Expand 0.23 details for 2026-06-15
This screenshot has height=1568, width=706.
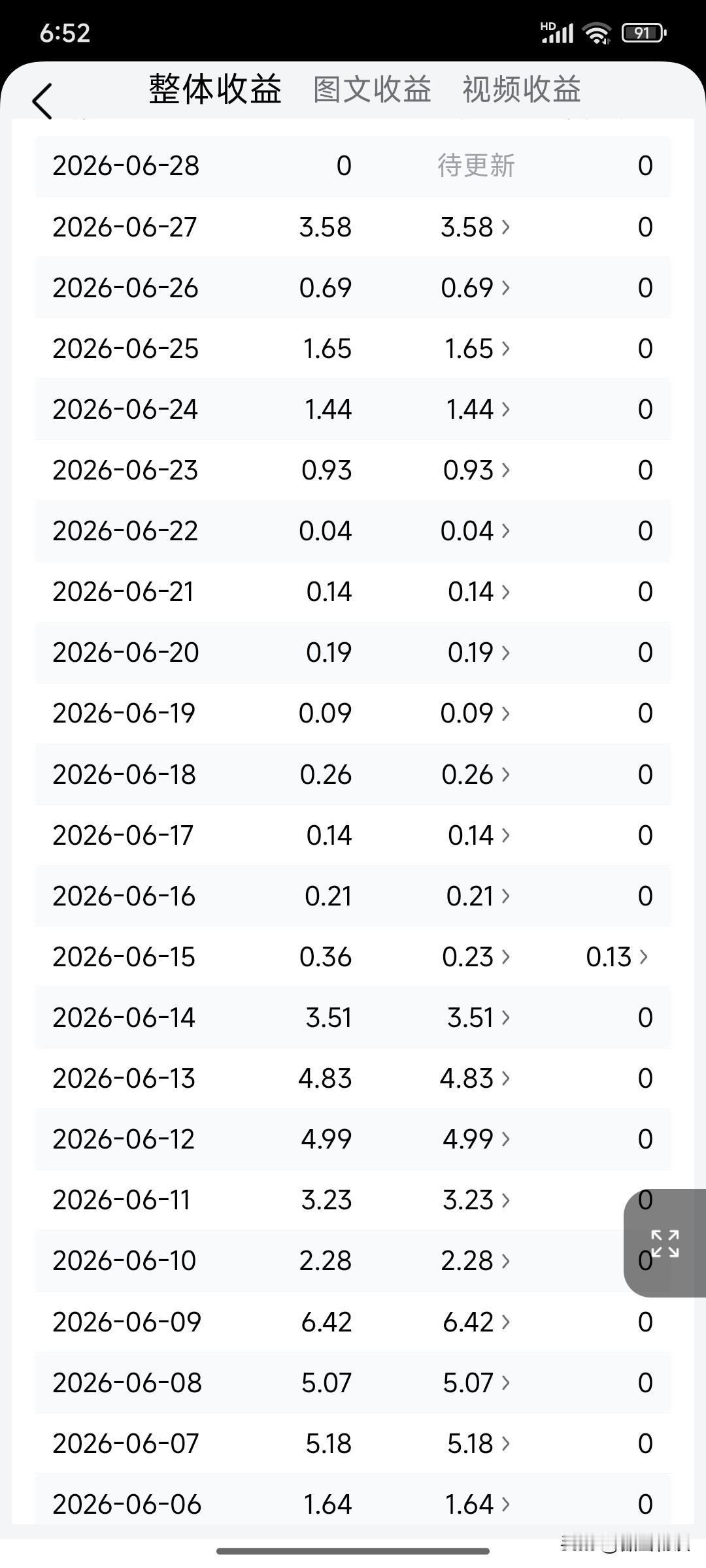476,956
